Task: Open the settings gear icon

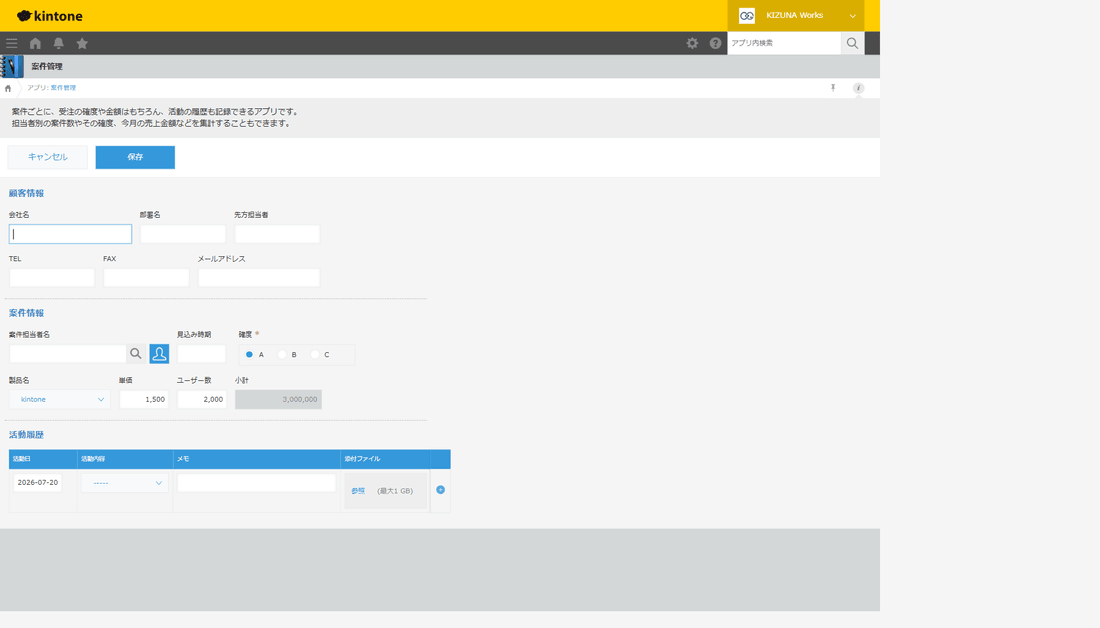Action: [692, 44]
